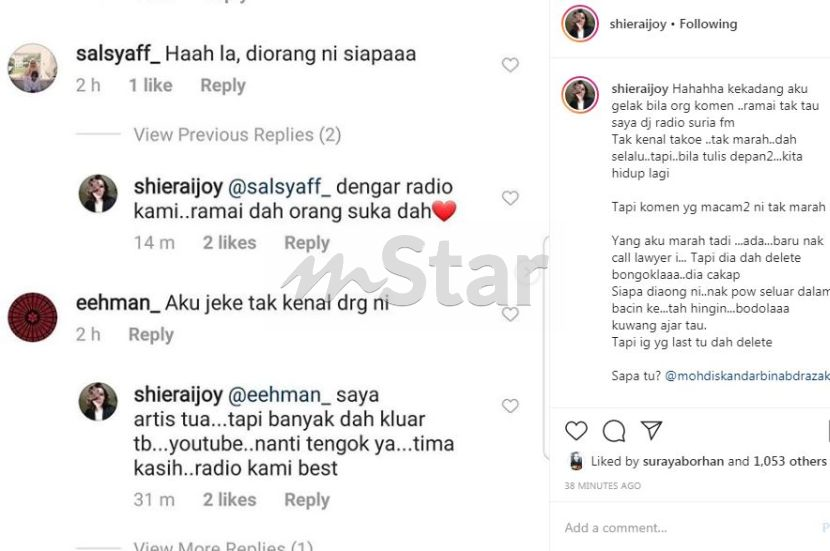830x551 pixels.
Task: Reply to shieraijoy's dengar radio comment
Action: coord(307,242)
